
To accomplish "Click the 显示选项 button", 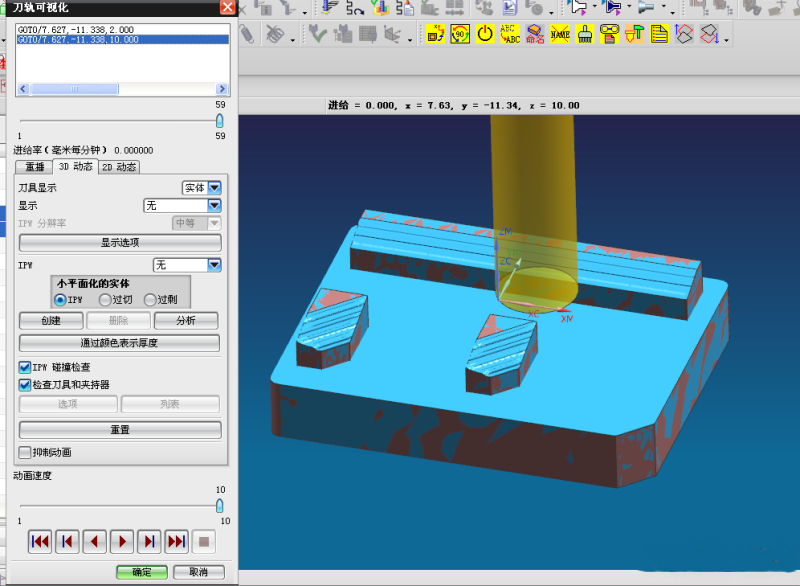I will [120, 243].
